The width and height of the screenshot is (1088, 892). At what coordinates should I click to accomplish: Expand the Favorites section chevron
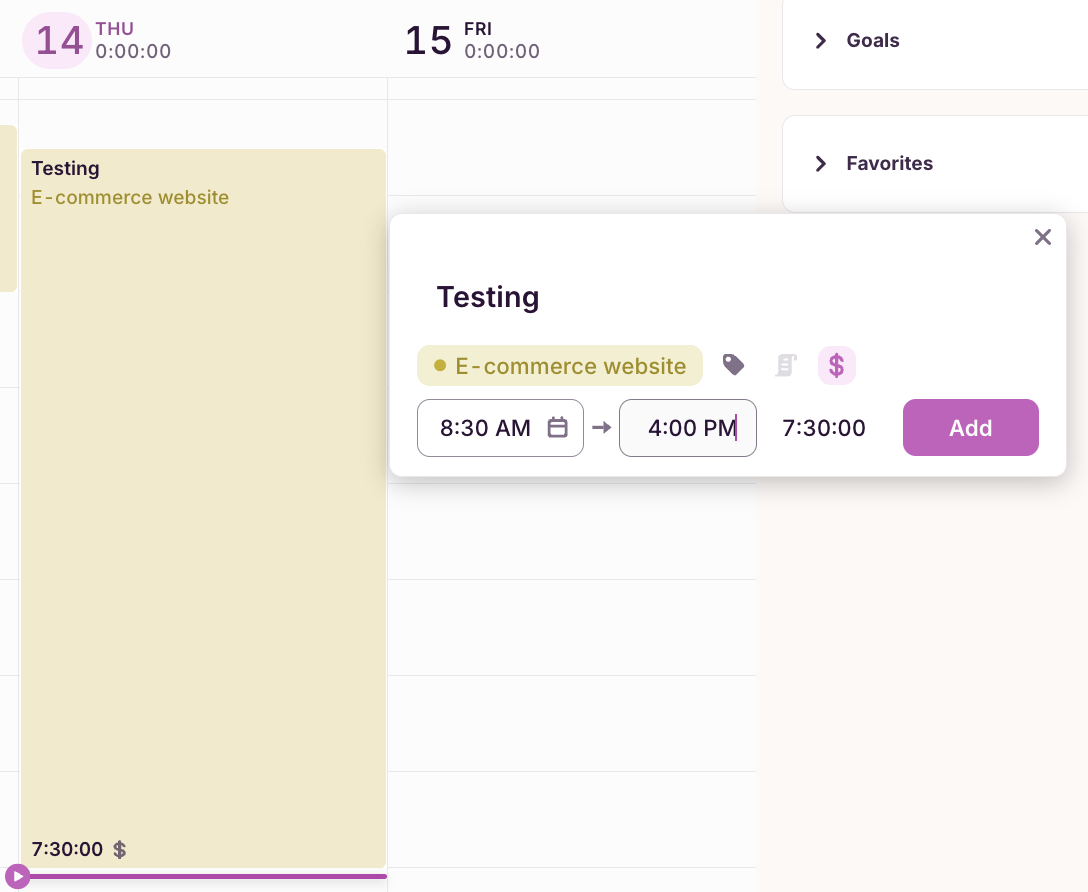[821, 164]
